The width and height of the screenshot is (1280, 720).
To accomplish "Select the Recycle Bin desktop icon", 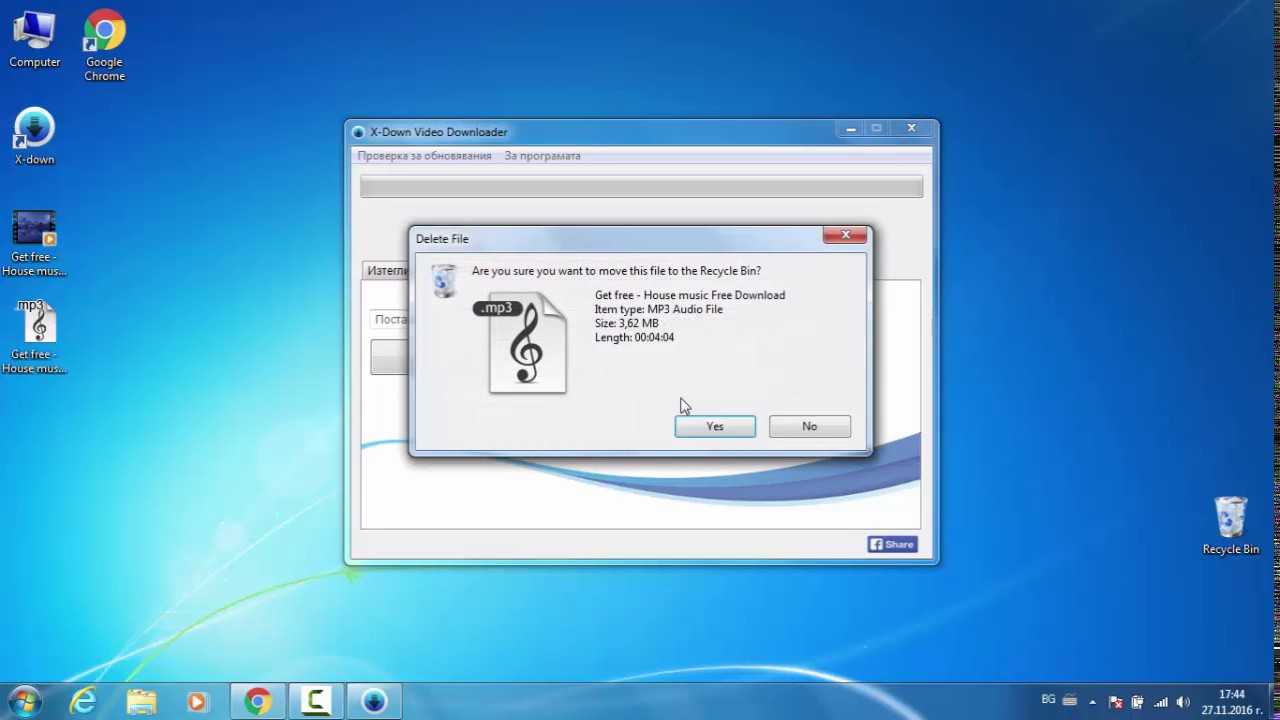I will coord(1231,526).
